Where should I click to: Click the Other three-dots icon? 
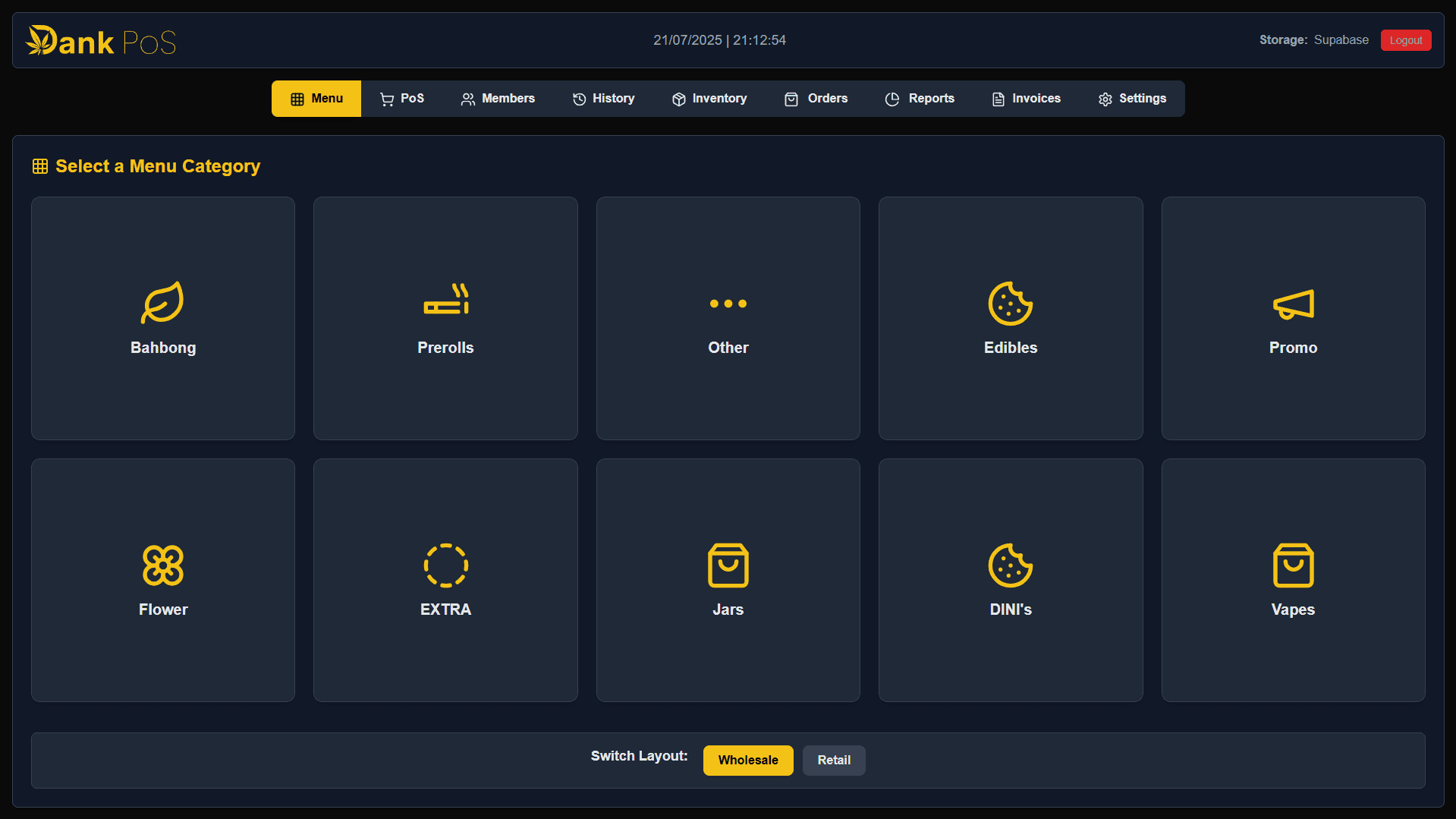(728, 304)
